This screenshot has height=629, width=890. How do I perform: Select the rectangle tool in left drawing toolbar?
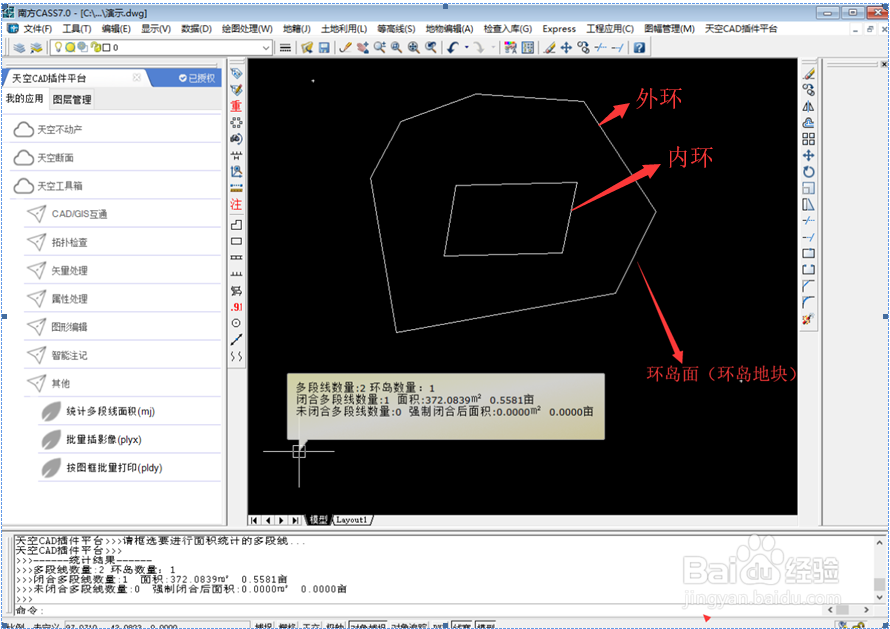pyautogui.click(x=236, y=241)
